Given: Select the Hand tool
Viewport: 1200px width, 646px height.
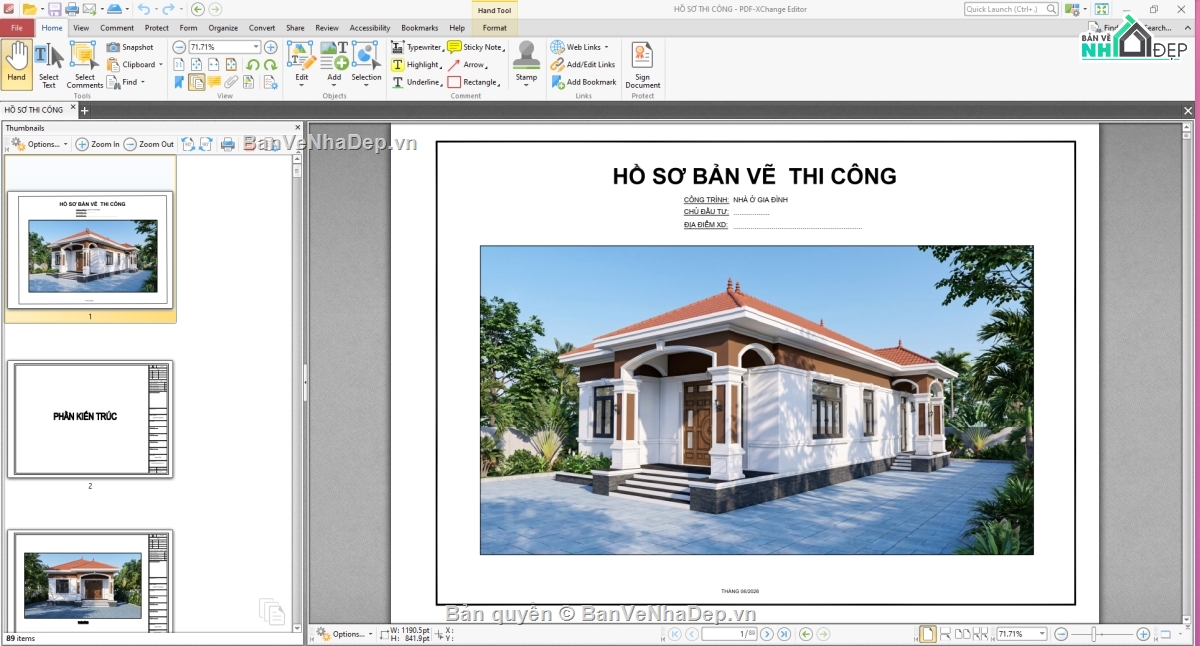Looking at the screenshot, I should (x=16, y=64).
